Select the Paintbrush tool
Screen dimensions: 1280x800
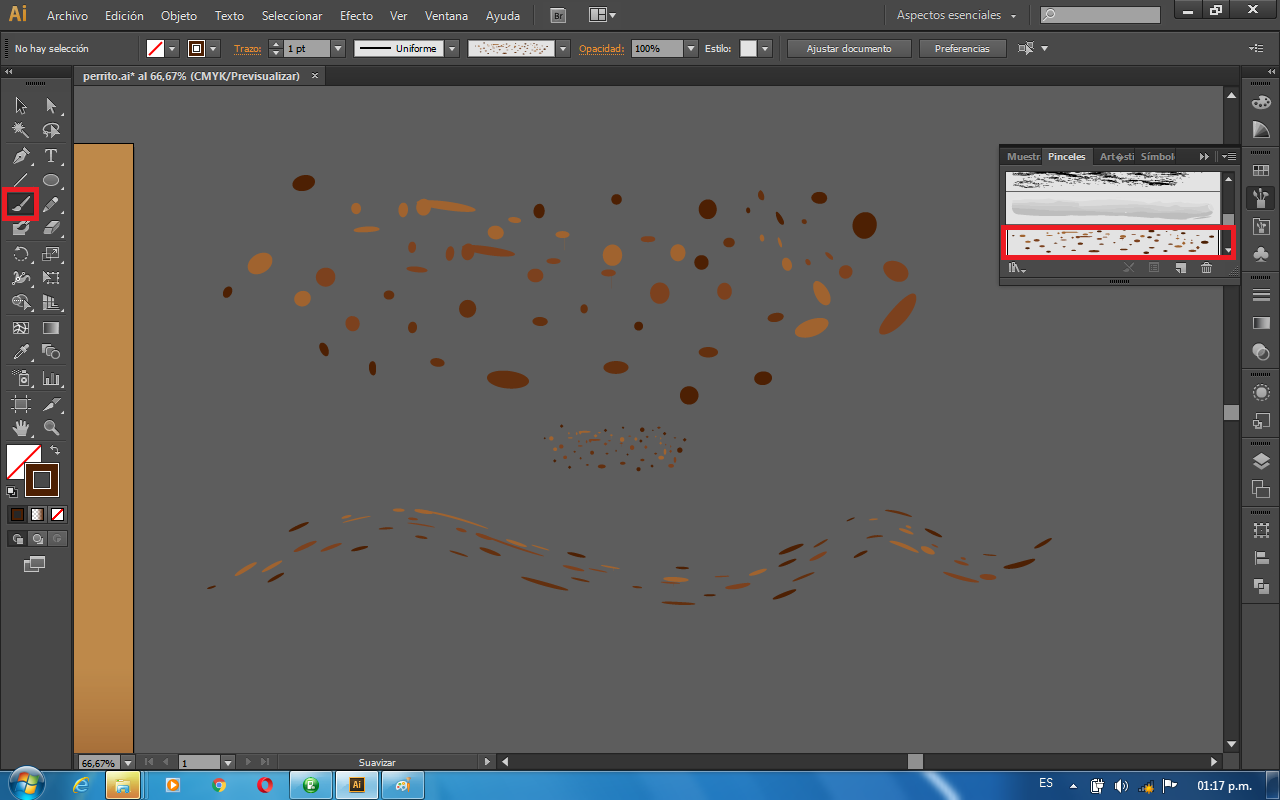pyautogui.click(x=21, y=204)
